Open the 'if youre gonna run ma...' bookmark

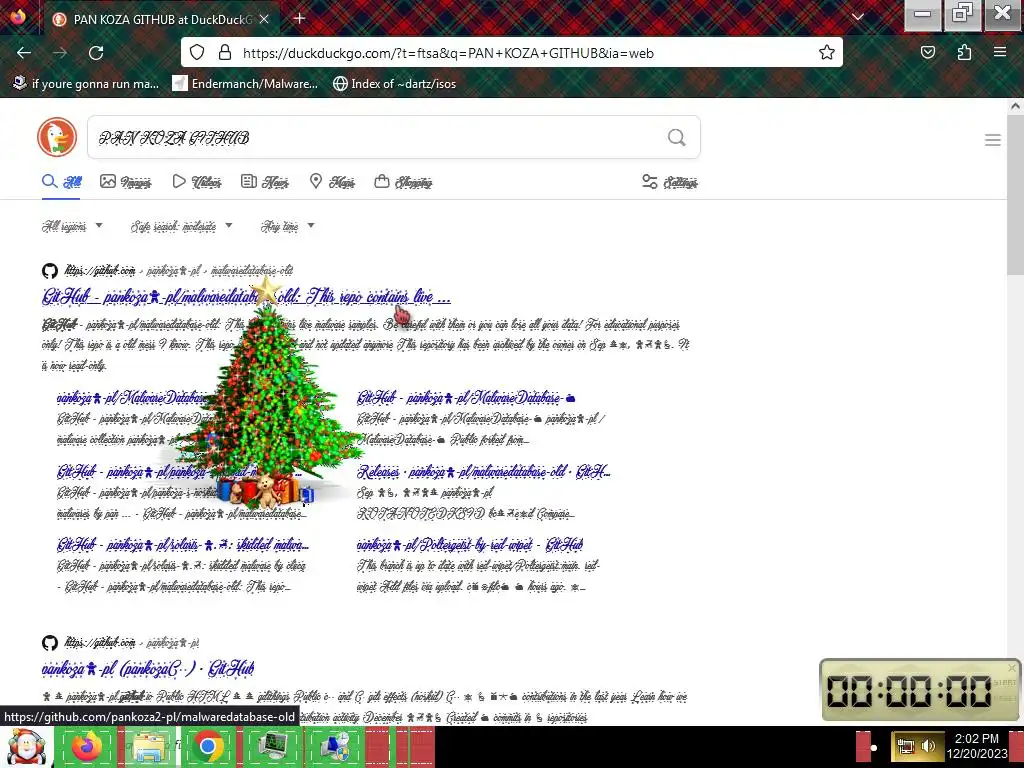point(86,84)
